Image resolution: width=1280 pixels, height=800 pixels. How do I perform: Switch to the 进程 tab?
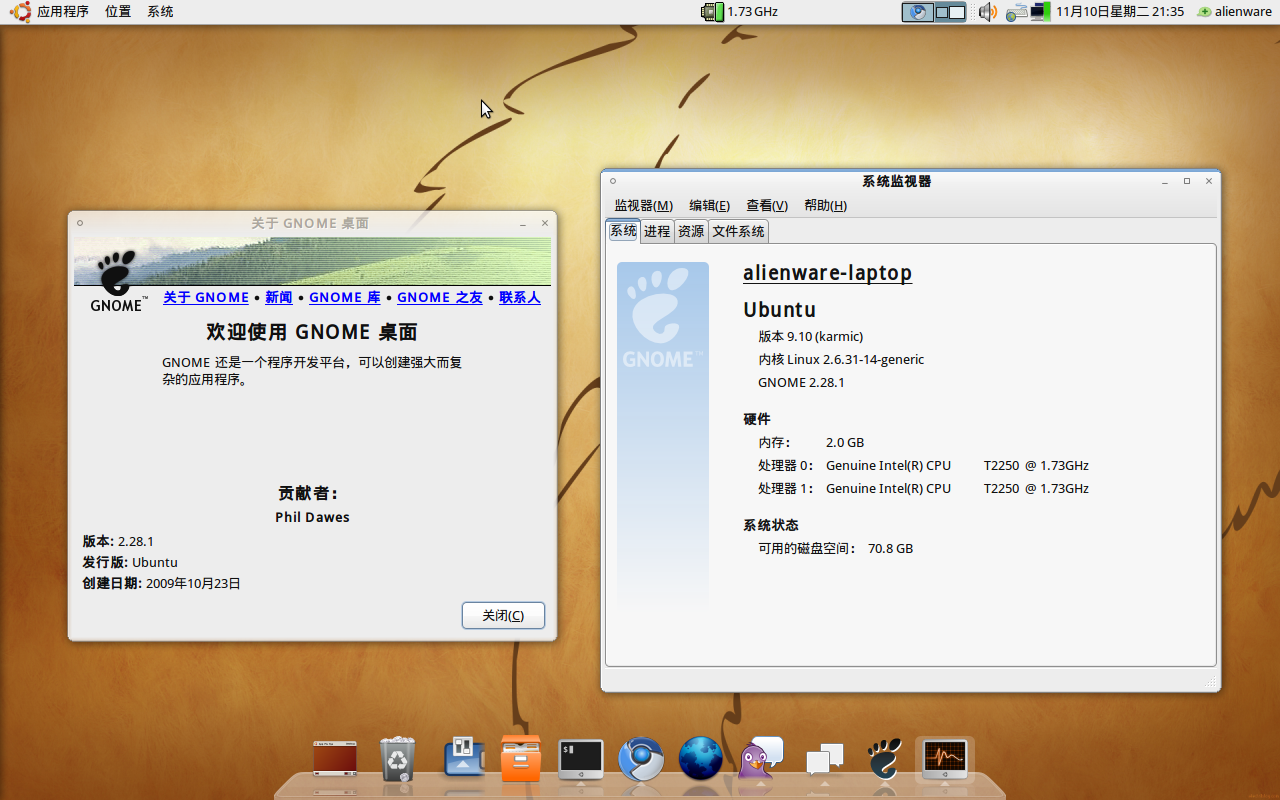657,231
